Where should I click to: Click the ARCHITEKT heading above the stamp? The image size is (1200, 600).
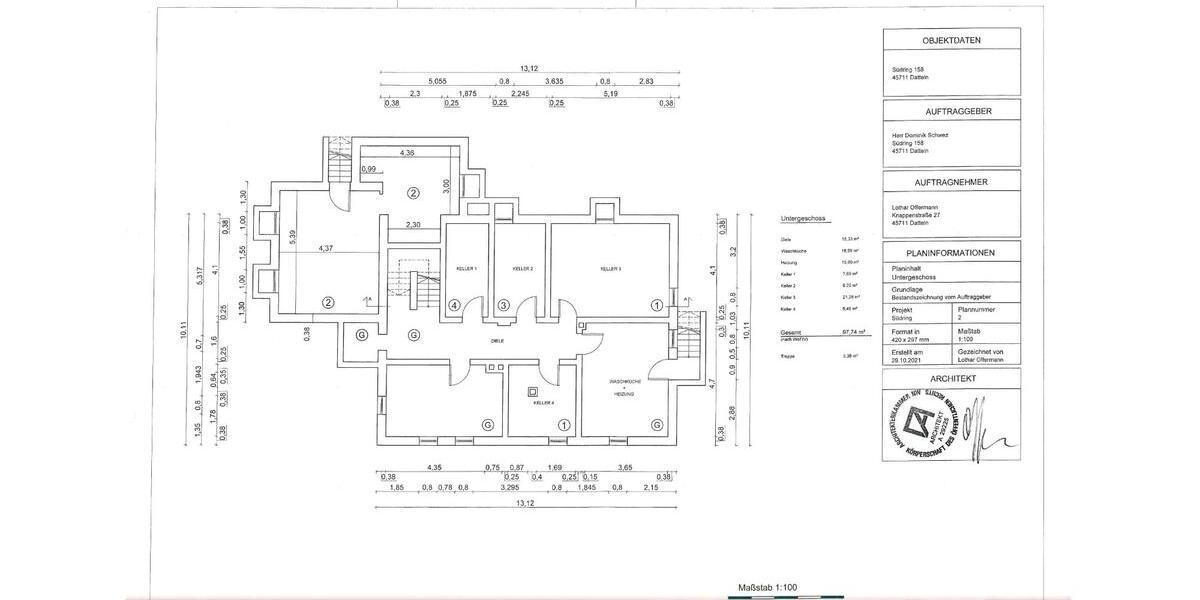tap(951, 380)
